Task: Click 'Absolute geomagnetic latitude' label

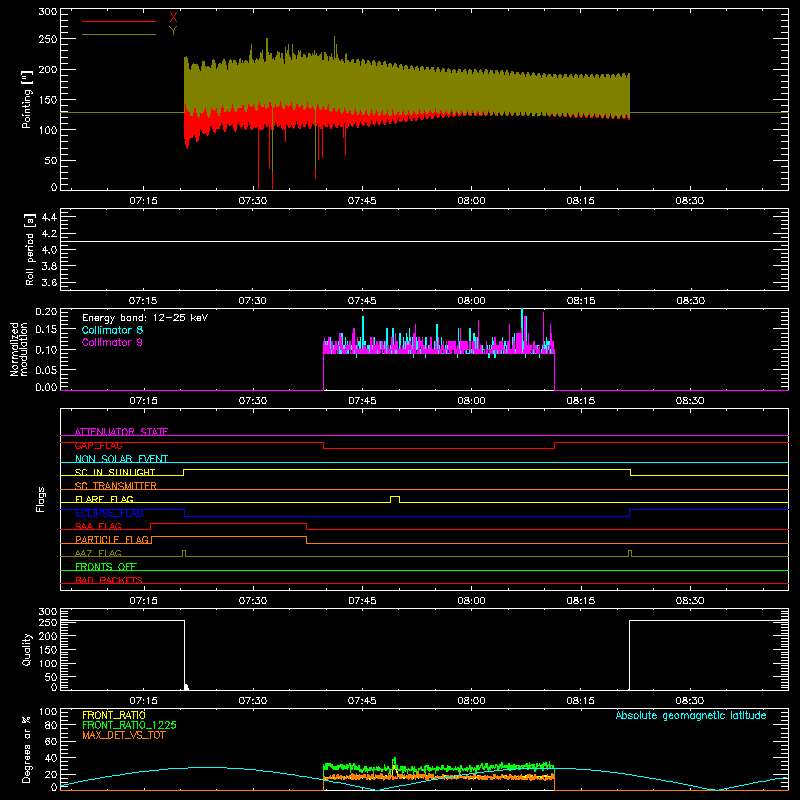Action: pyautogui.click(x=691, y=715)
